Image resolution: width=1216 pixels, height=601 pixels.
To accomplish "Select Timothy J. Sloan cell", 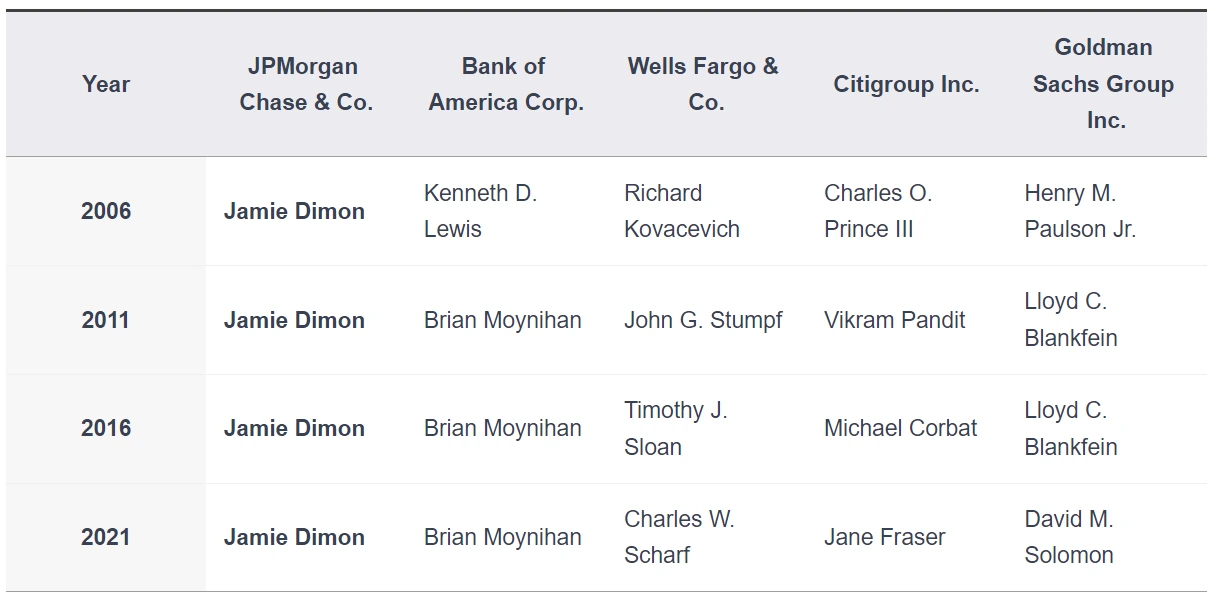I will point(676,428).
